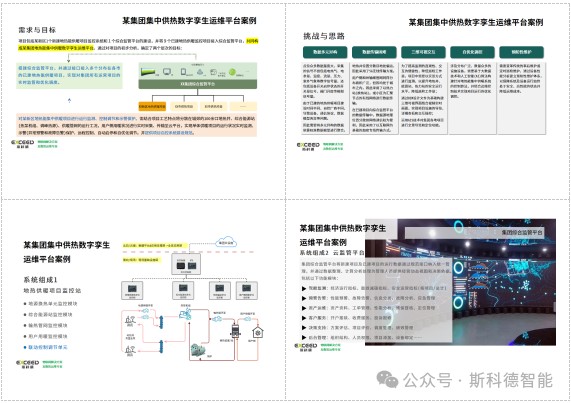Click the 三维可视交互 teal header
The image size is (571, 403).
click(423, 52)
